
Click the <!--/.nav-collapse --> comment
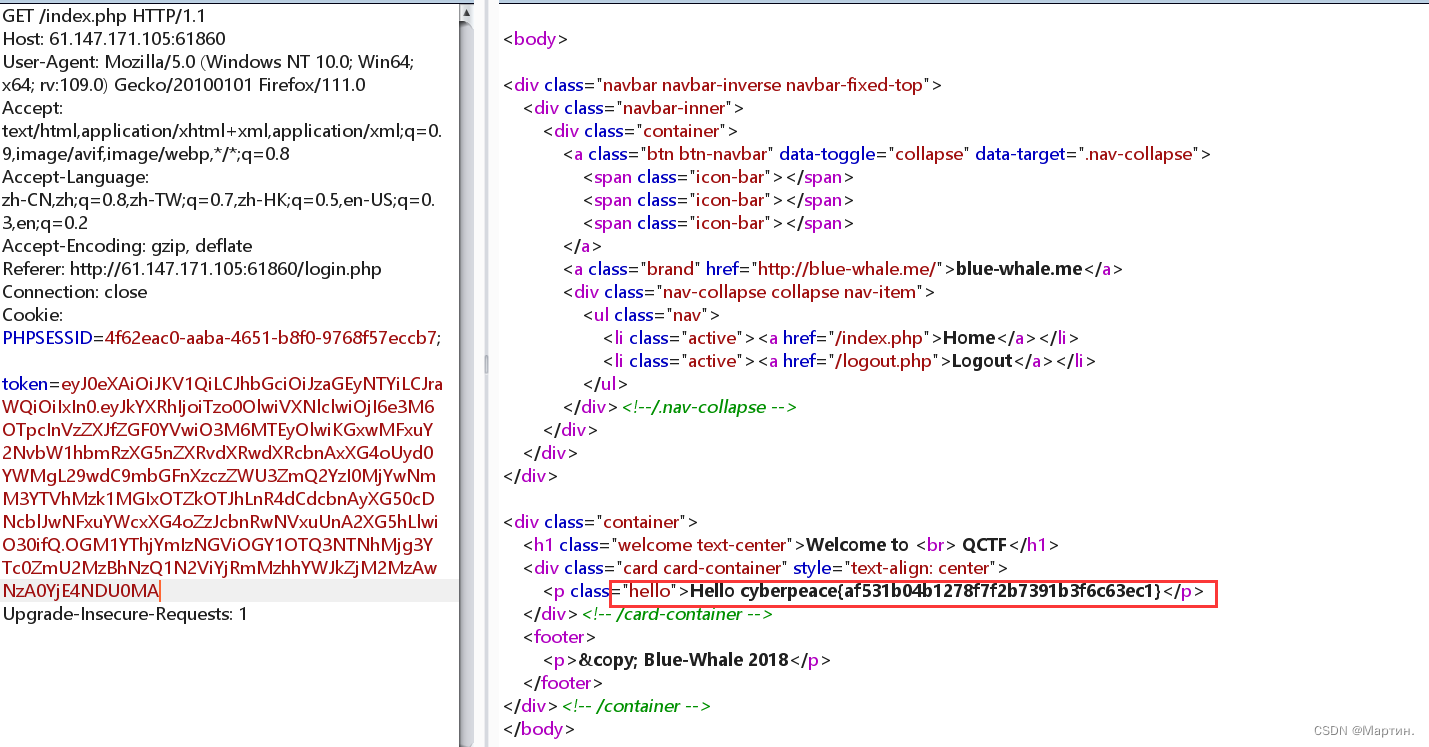click(x=708, y=407)
